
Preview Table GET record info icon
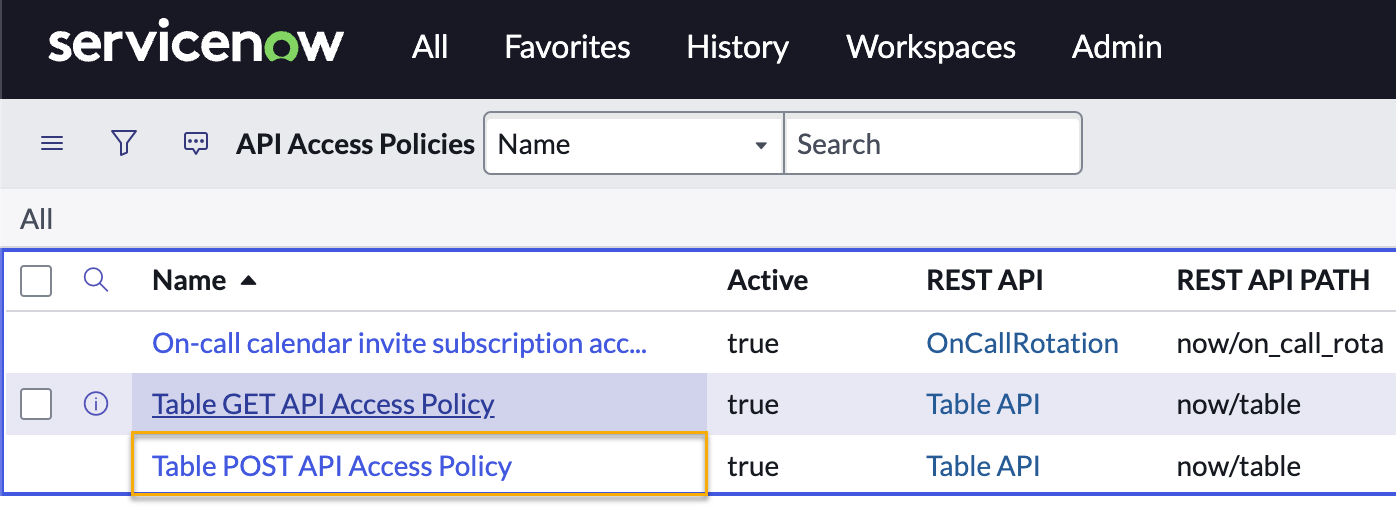[x=96, y=404]
